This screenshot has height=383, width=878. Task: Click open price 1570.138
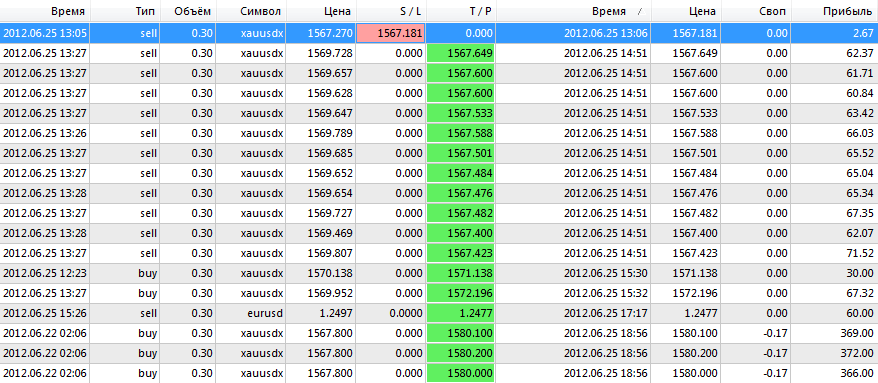330,273
